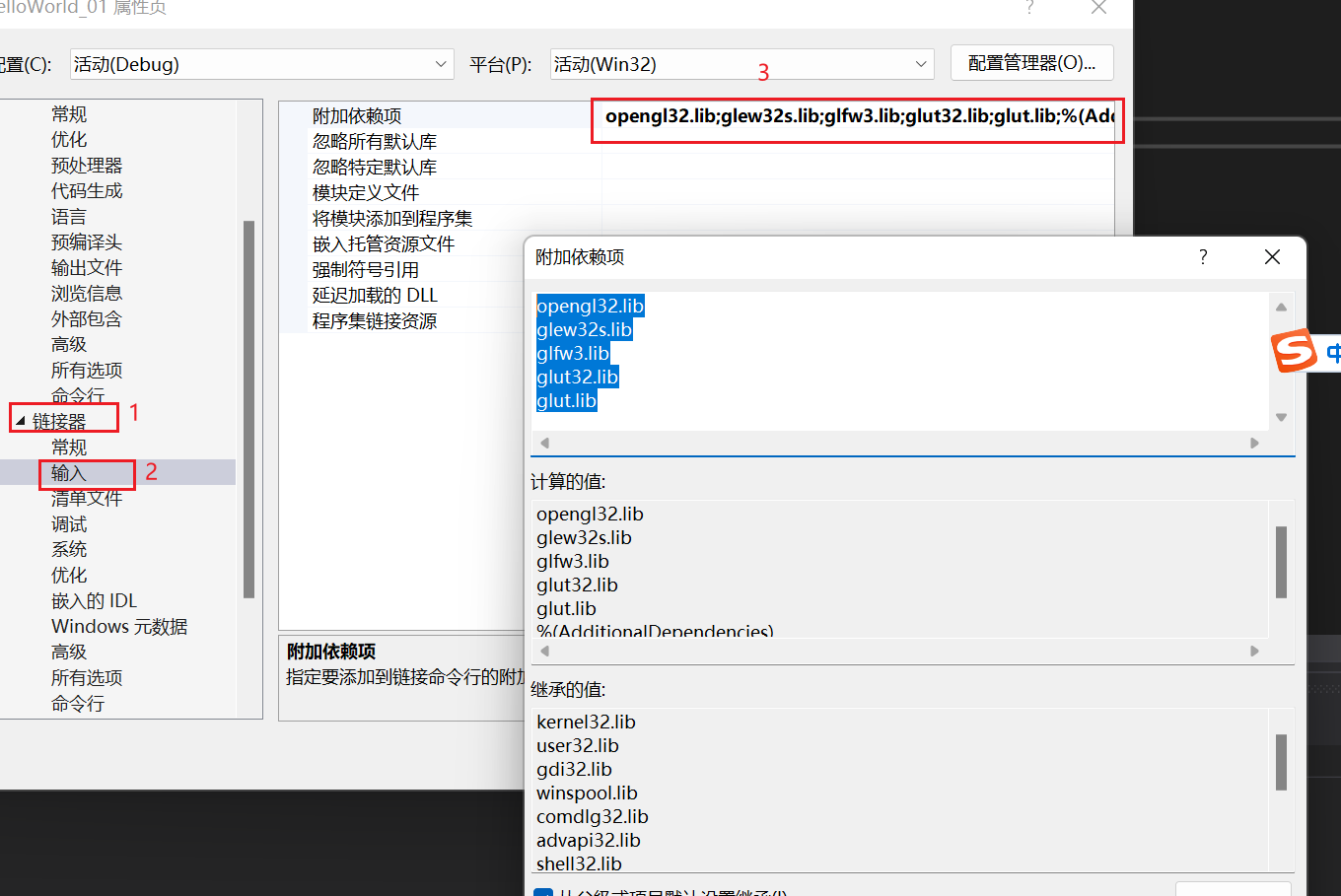Select Windows 元数据 in the tree
The image size is (1341, 896).
click(x=119, y=626)
